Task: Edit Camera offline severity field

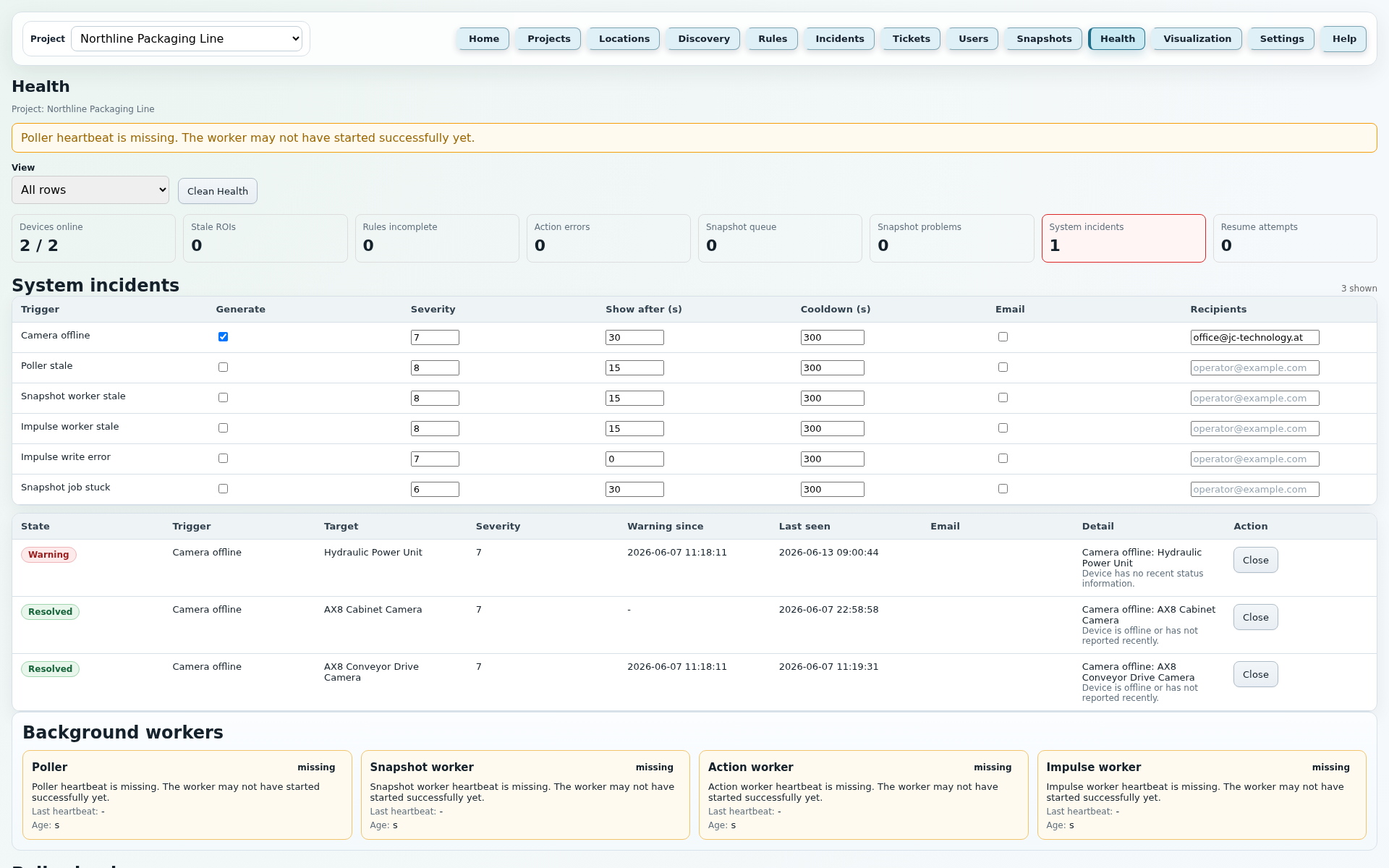Action: click(435, 337)
